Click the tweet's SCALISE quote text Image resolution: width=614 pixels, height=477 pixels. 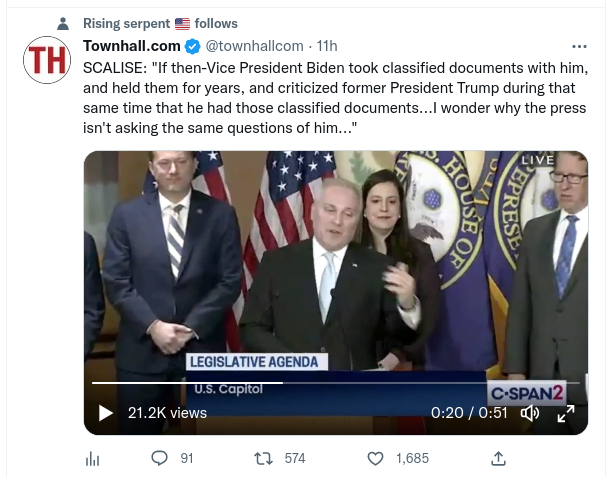(330, 98)
